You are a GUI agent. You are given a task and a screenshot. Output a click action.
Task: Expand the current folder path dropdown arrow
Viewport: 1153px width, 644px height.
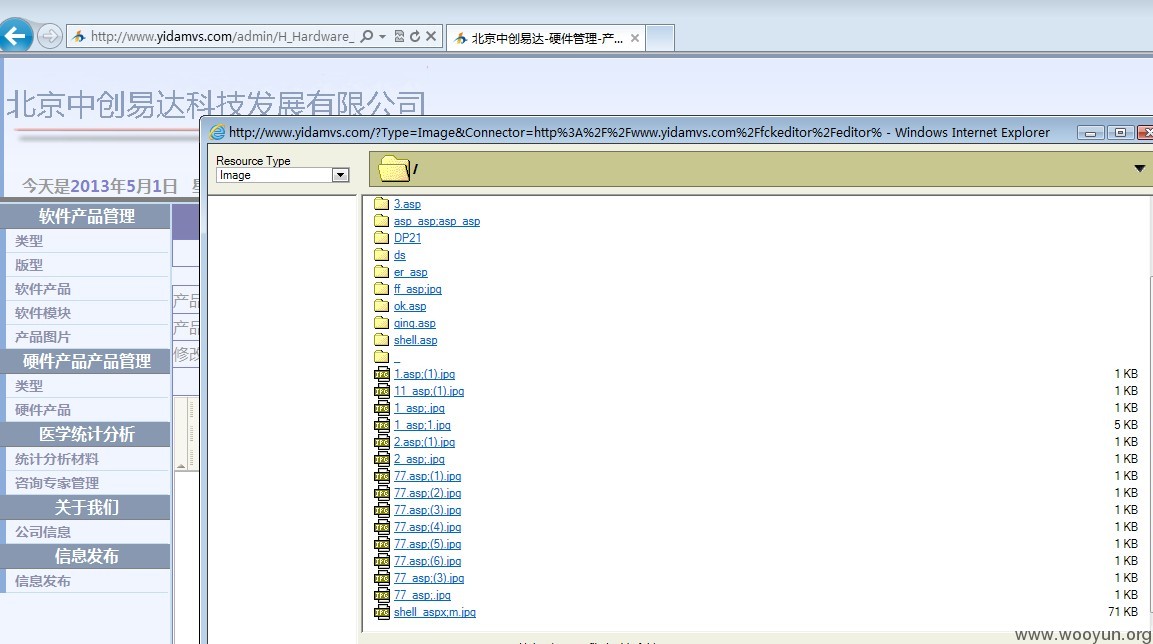coord(1139,168)
